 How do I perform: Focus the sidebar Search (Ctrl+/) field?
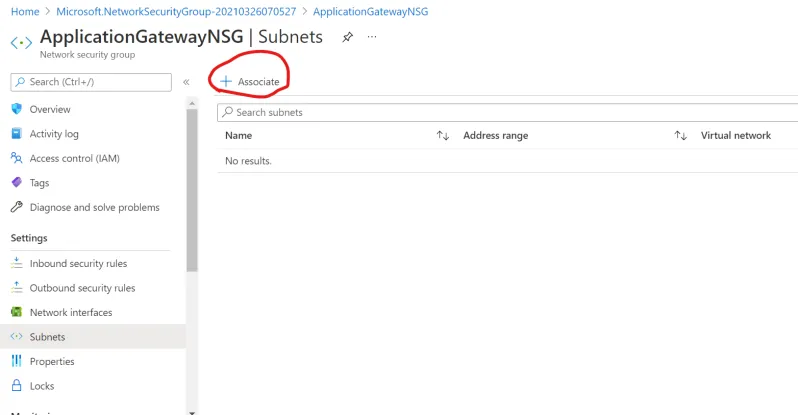pyautogui.click(x=91, y=82)
